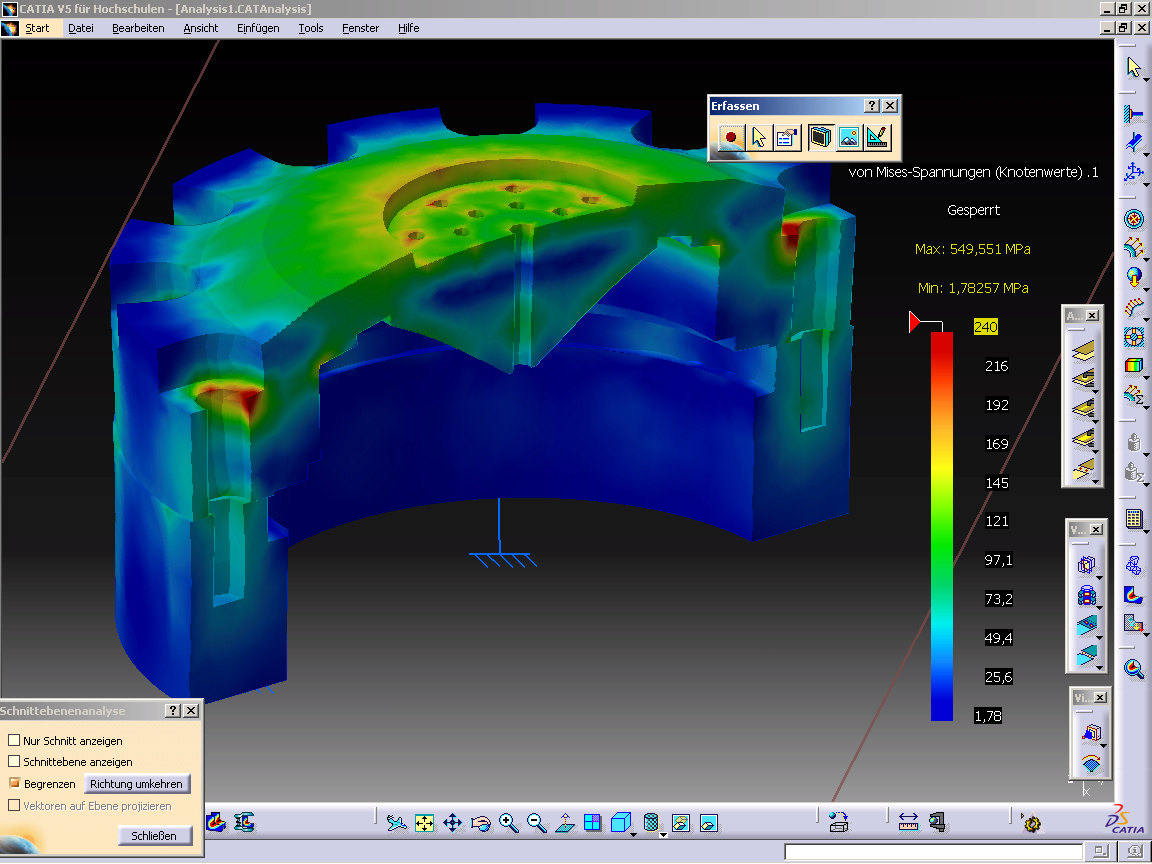Click the Multi-View four-pane icon

pos(592,823)
